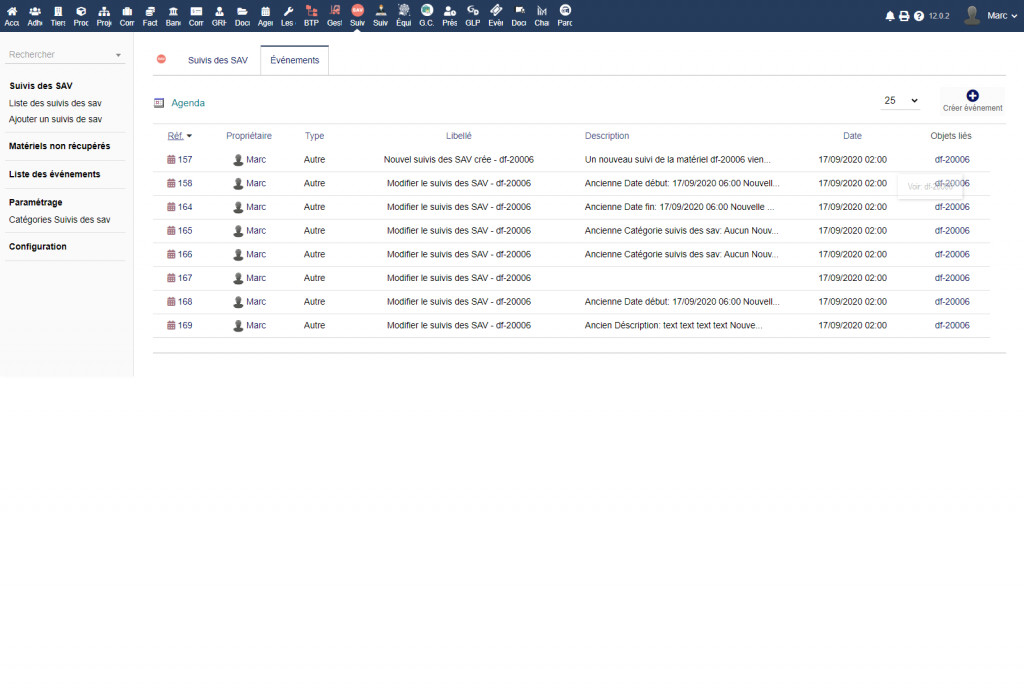1024x697 pixels.
Task: Sort the table by the Réf. column
Action: point(176,136)
